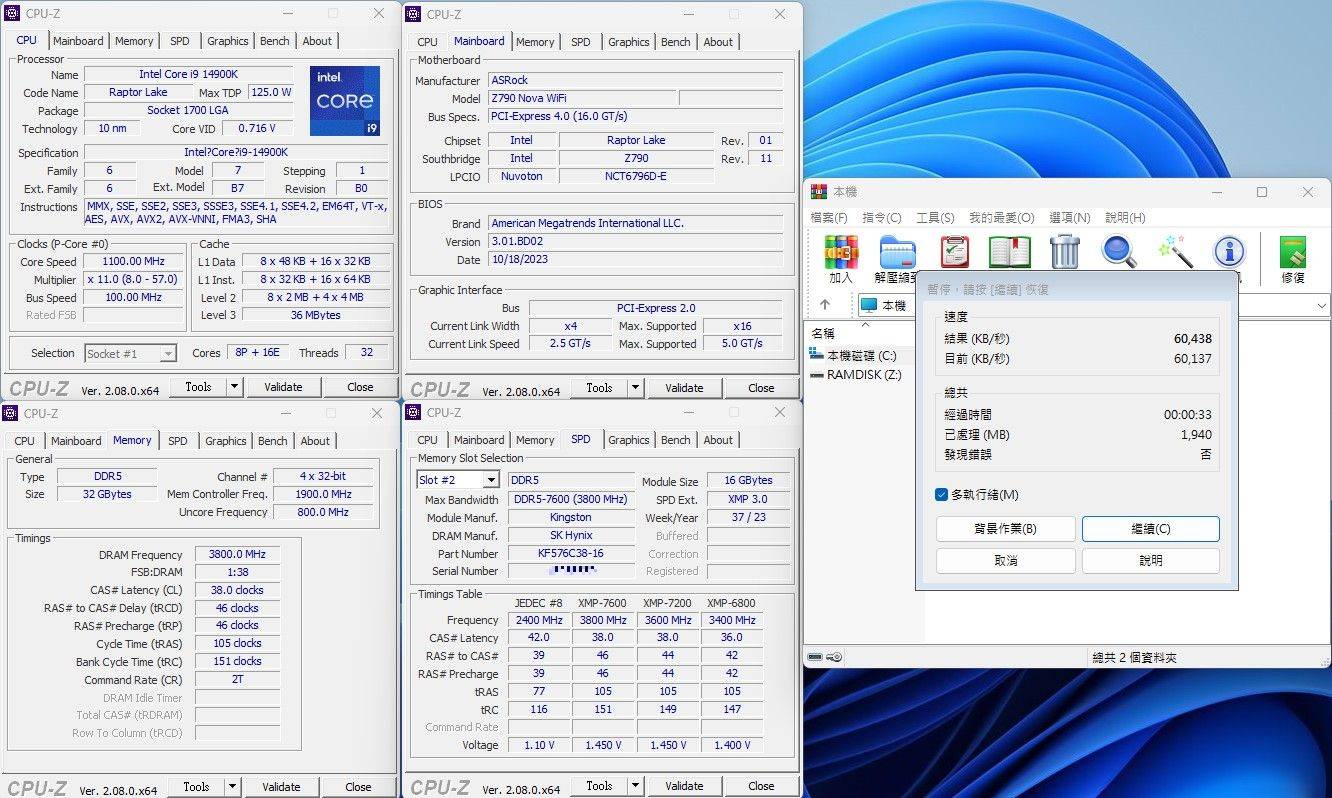Open the 工具(S) menu in WinRAR
The height and width of the screenshot is (798, 1332).
[x=935, y=217]
